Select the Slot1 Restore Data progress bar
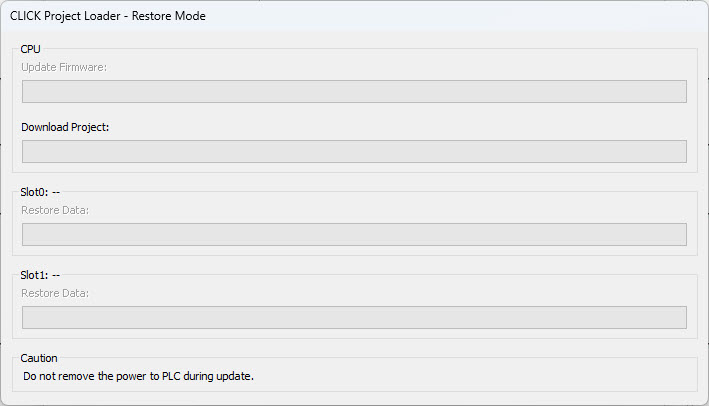The height and width of the screenshot is (406, 709). pos(354,317)
